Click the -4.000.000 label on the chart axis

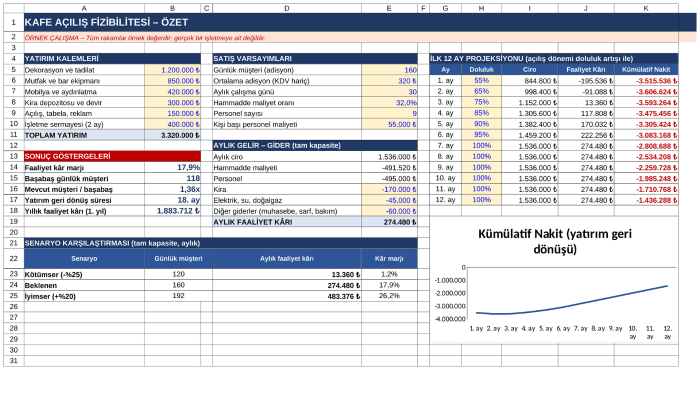[x=450, y=319]
